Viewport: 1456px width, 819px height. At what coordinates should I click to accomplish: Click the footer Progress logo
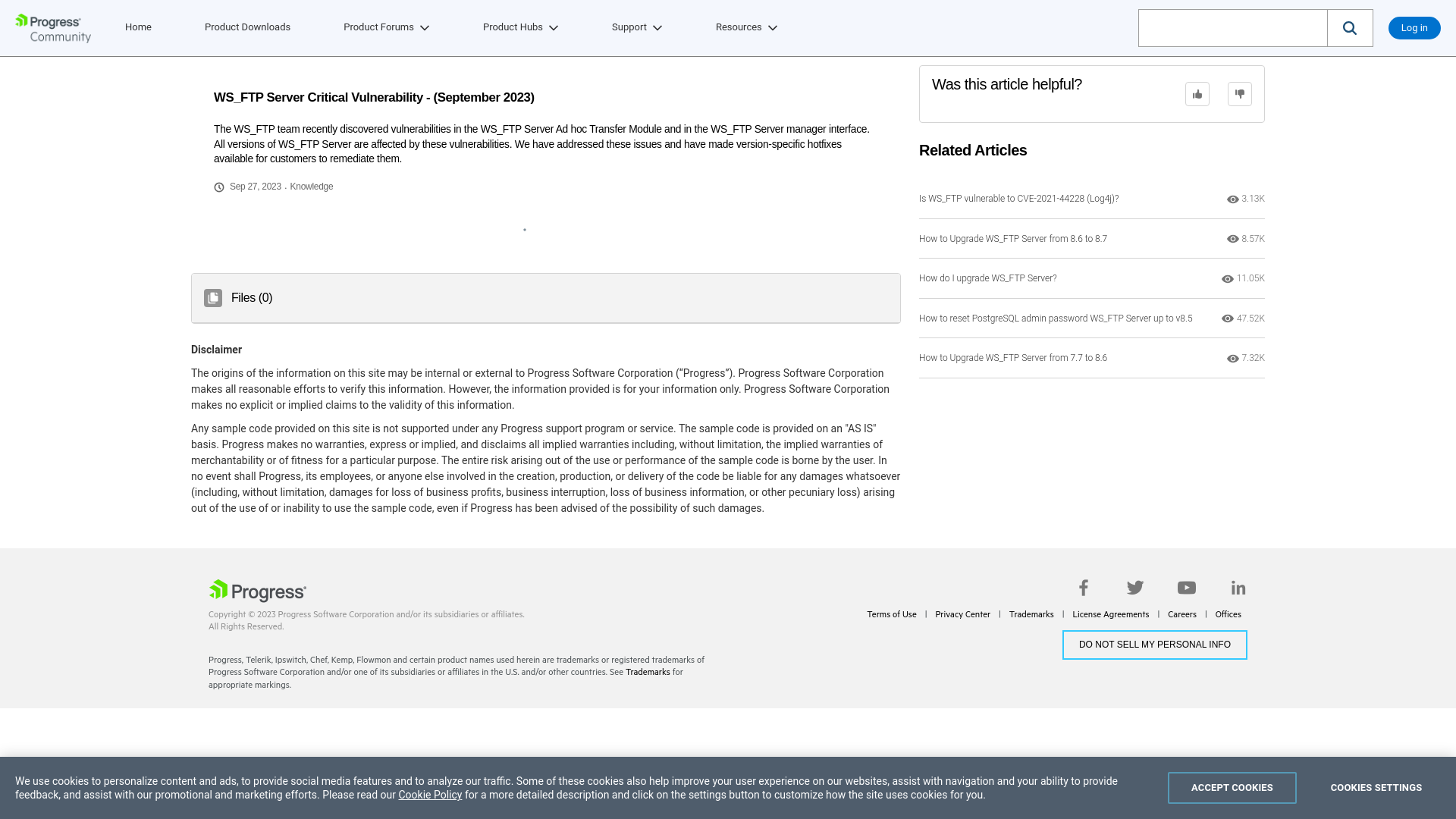[x=258, y=591]
